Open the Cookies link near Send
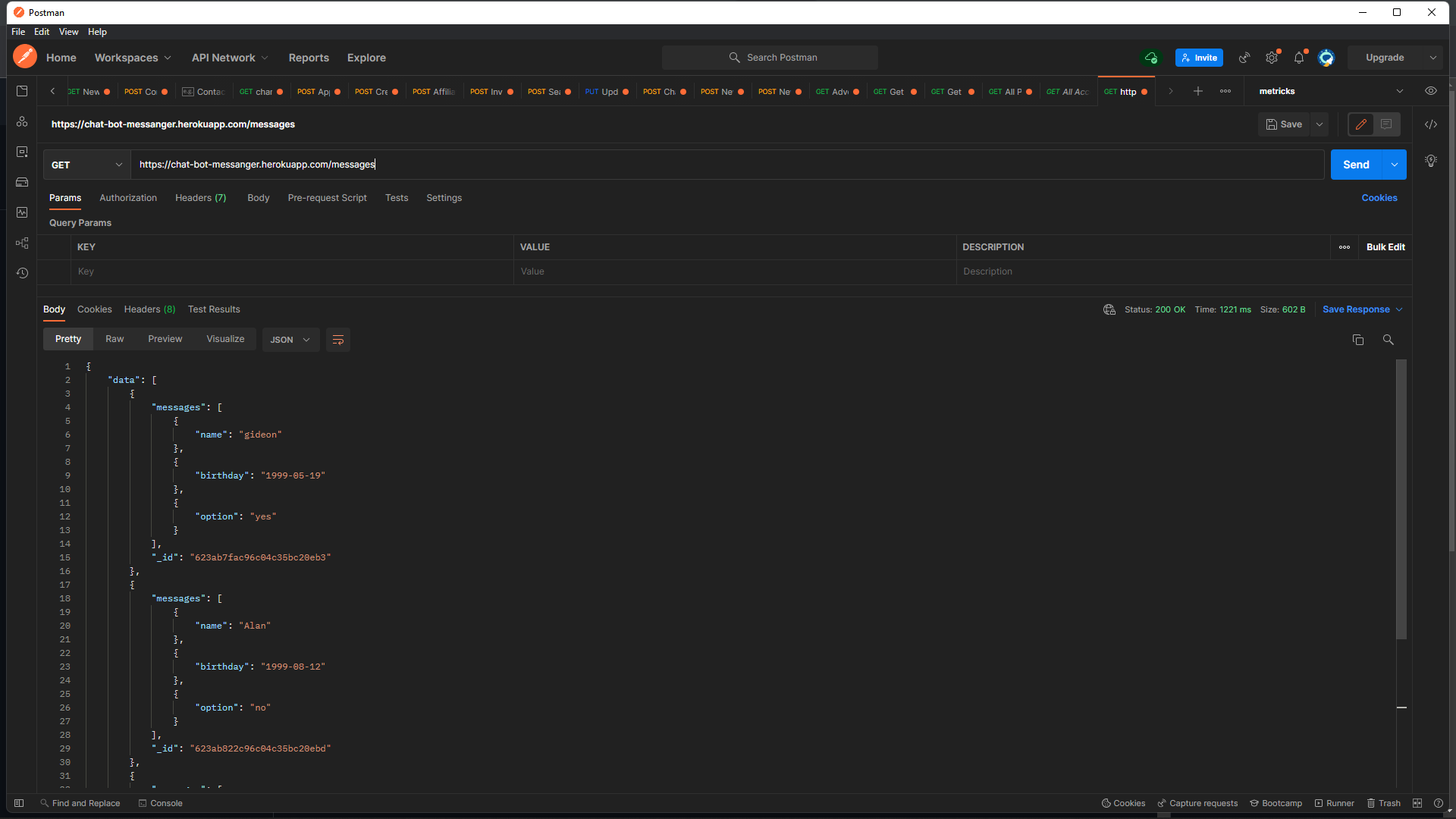Viewport: 1456px width, 819px height. point(1379,198)
